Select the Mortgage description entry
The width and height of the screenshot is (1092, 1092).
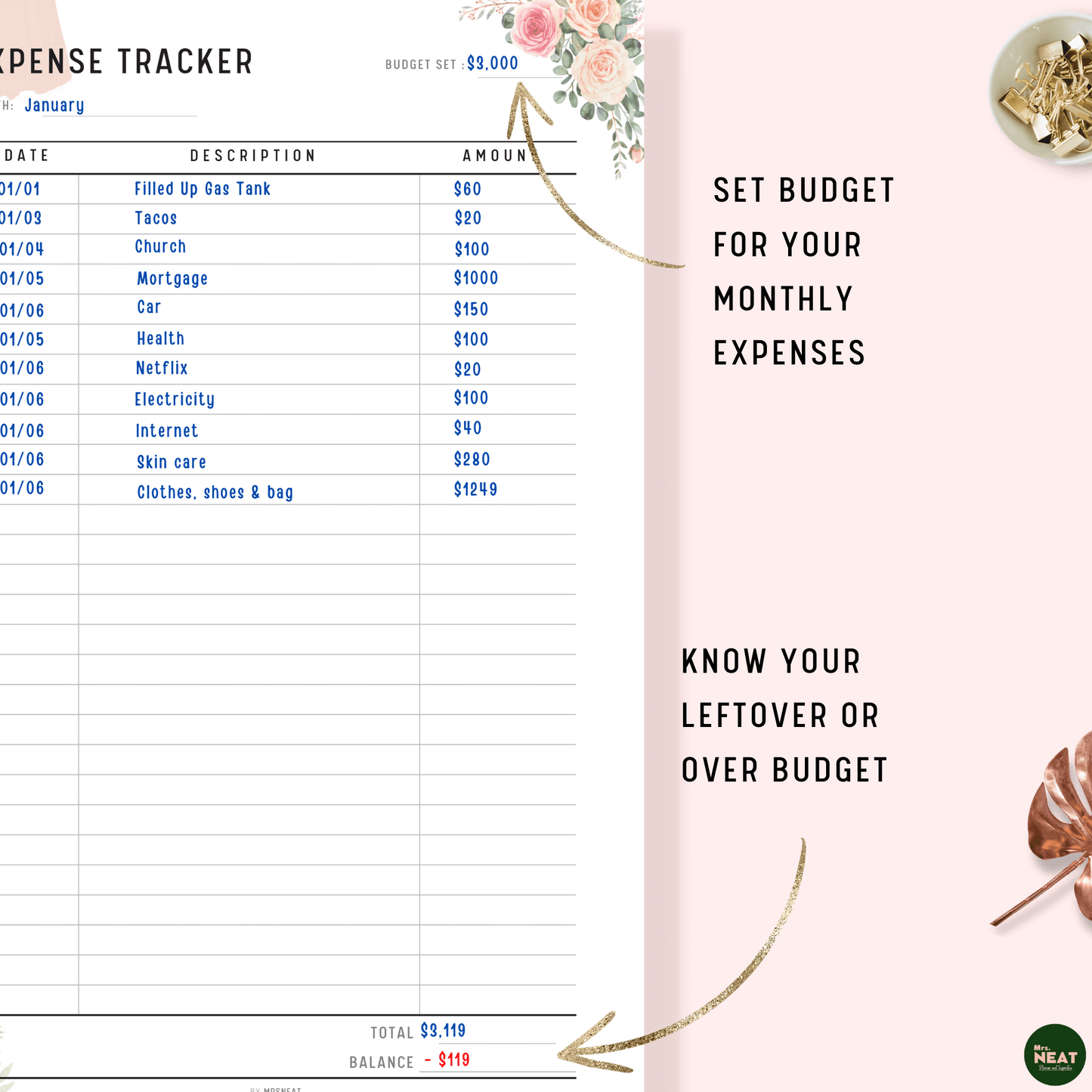click(172, 279)
